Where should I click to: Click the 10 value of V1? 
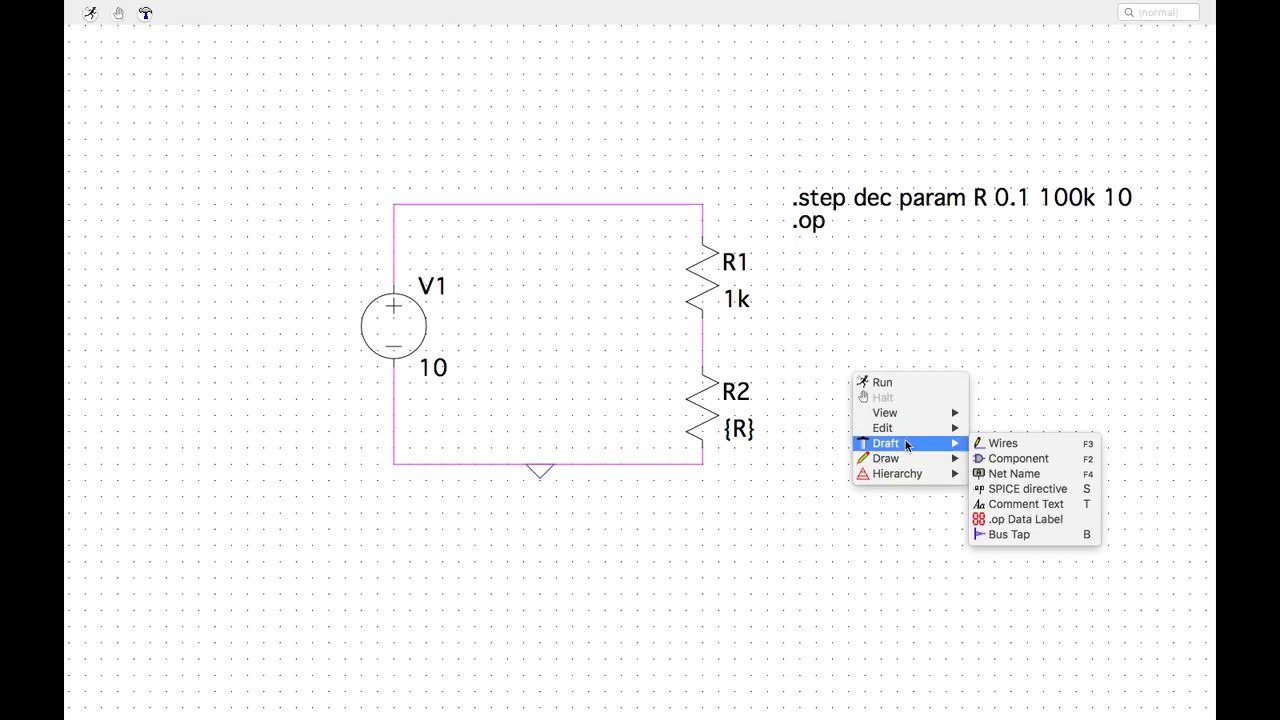click(433, 368)
